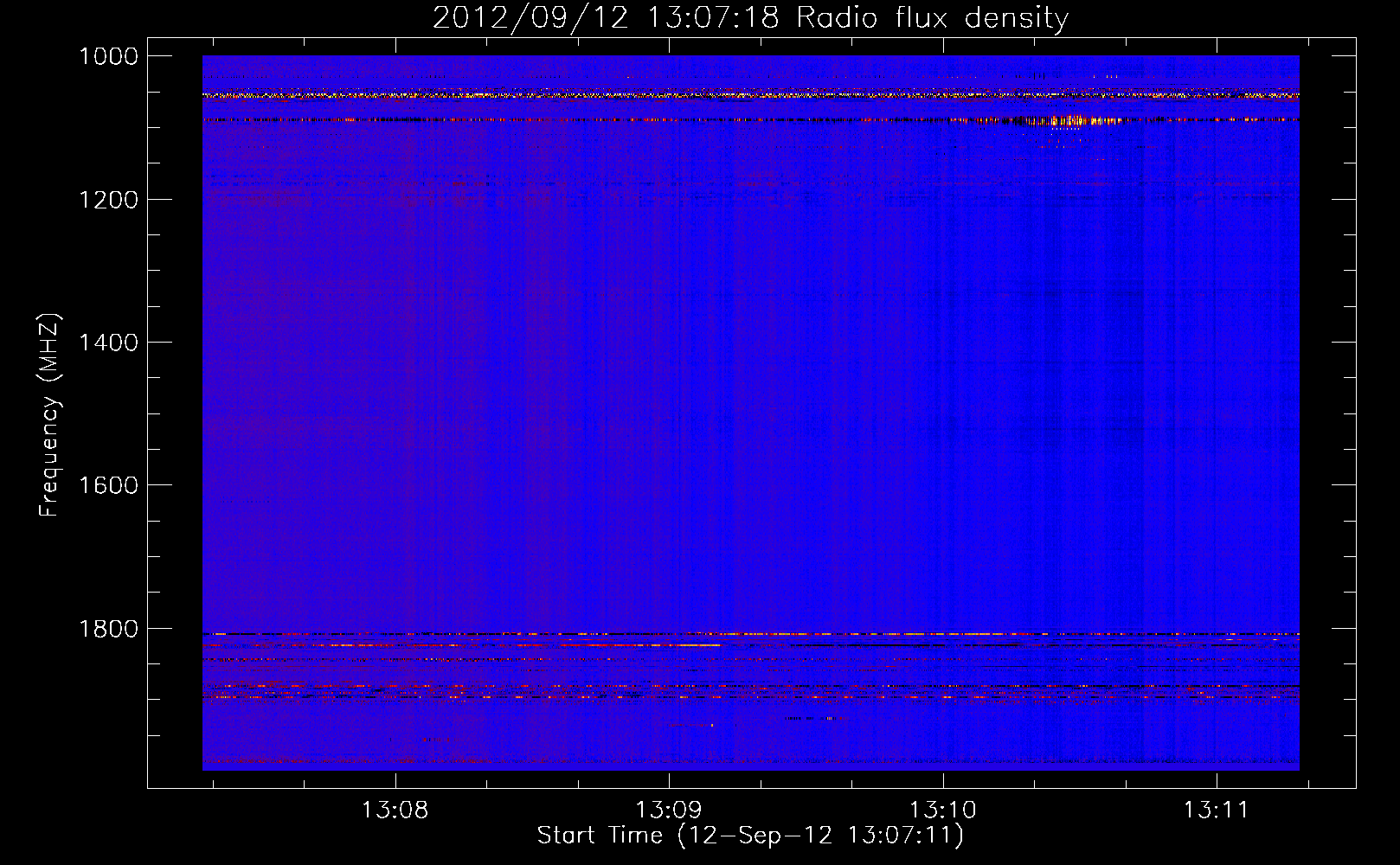Screen dimensions: 1400x865
Task: Click the 'Frequency (MHZ)' axis label
Action: 49,415
